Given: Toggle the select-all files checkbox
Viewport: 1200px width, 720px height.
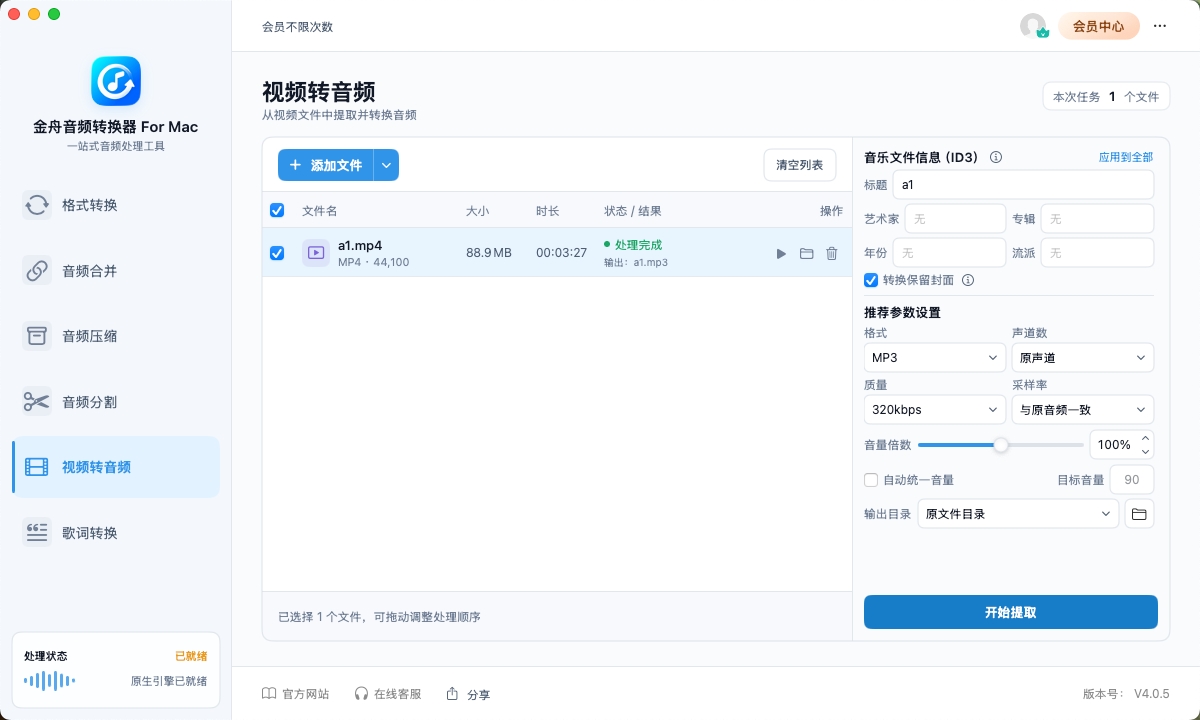Looking at the screenshot, I should pyautogui.click(x=277, y=210).
